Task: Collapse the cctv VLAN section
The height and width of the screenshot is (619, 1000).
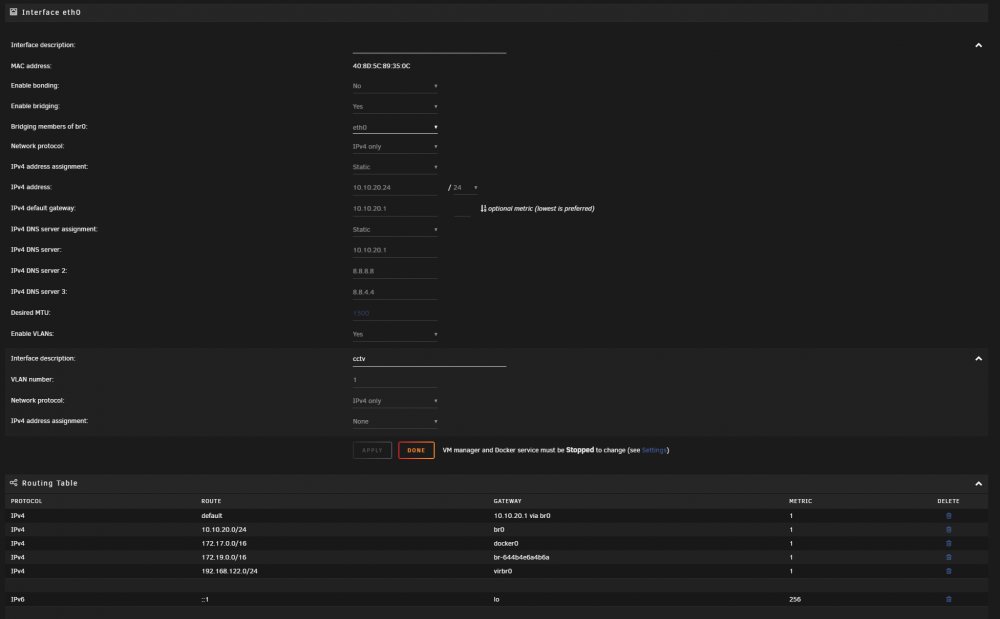Action: pos(978,359)
